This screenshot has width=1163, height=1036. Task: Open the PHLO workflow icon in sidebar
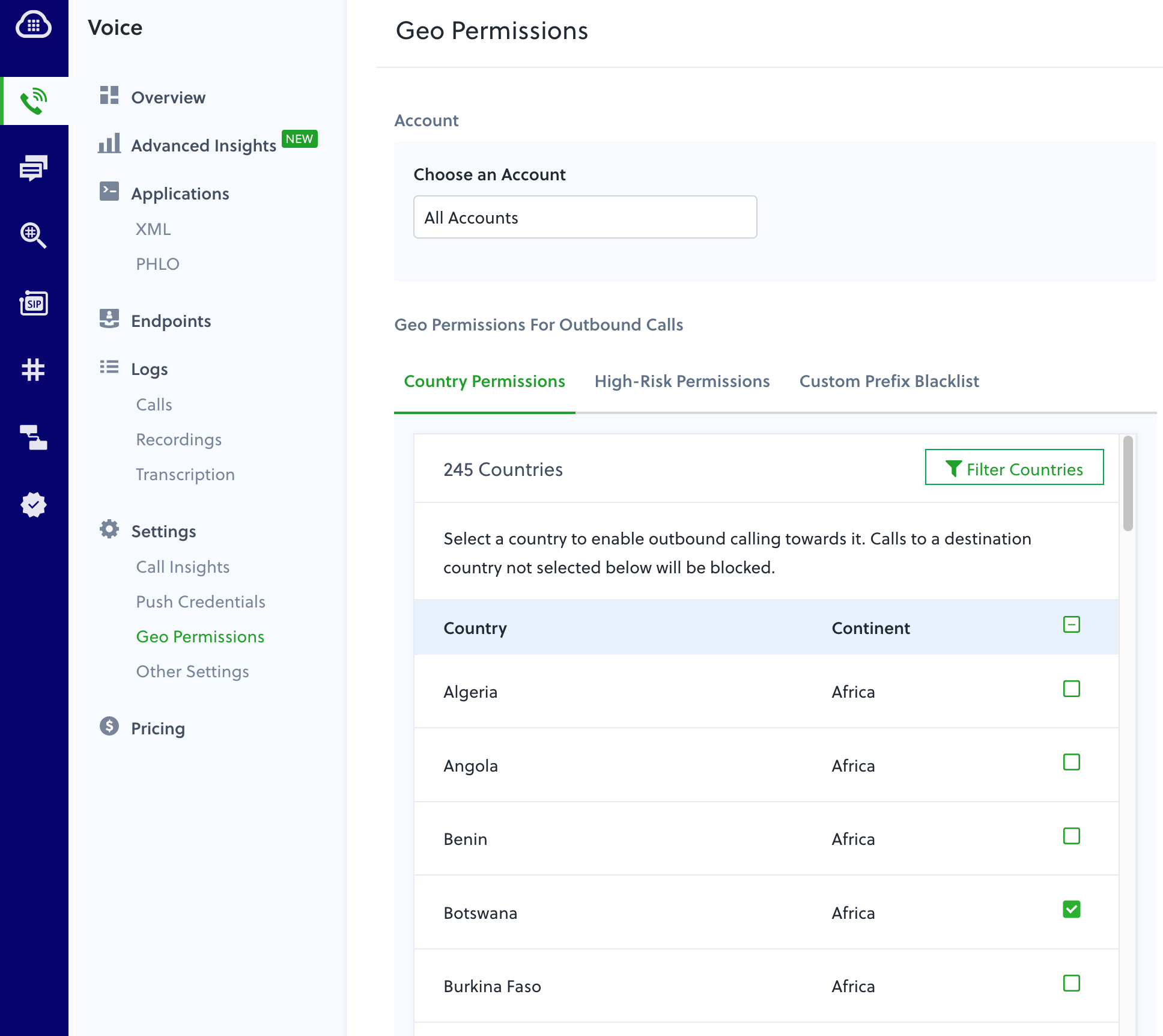point(34,438)
